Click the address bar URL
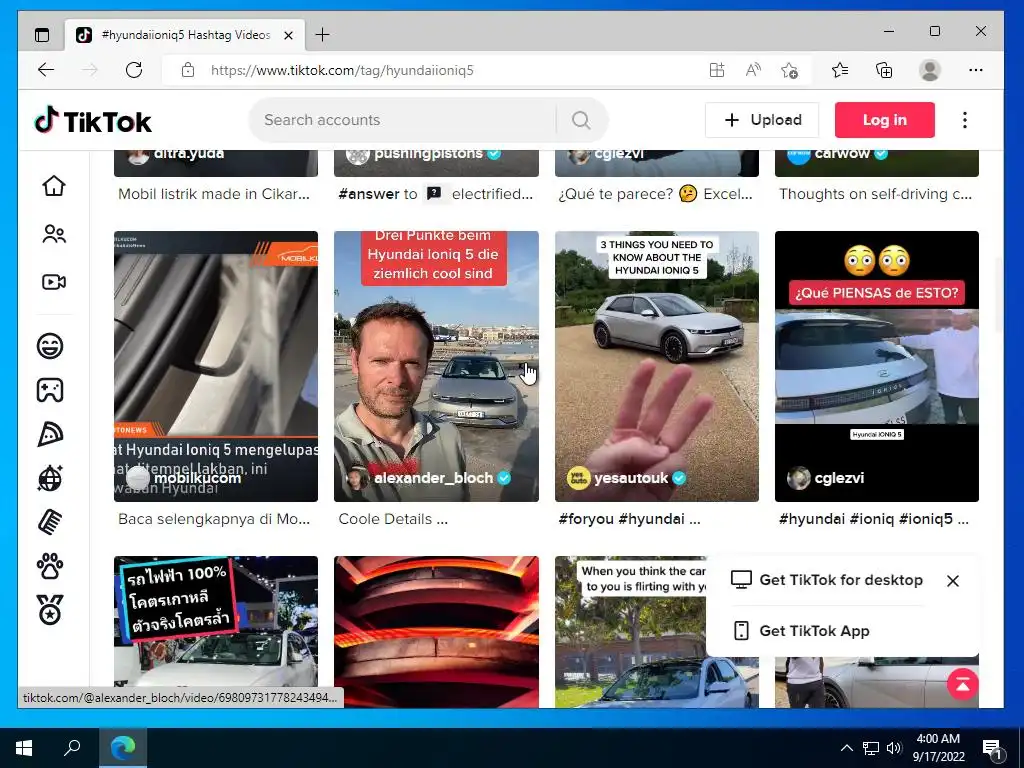 point(342,71)
